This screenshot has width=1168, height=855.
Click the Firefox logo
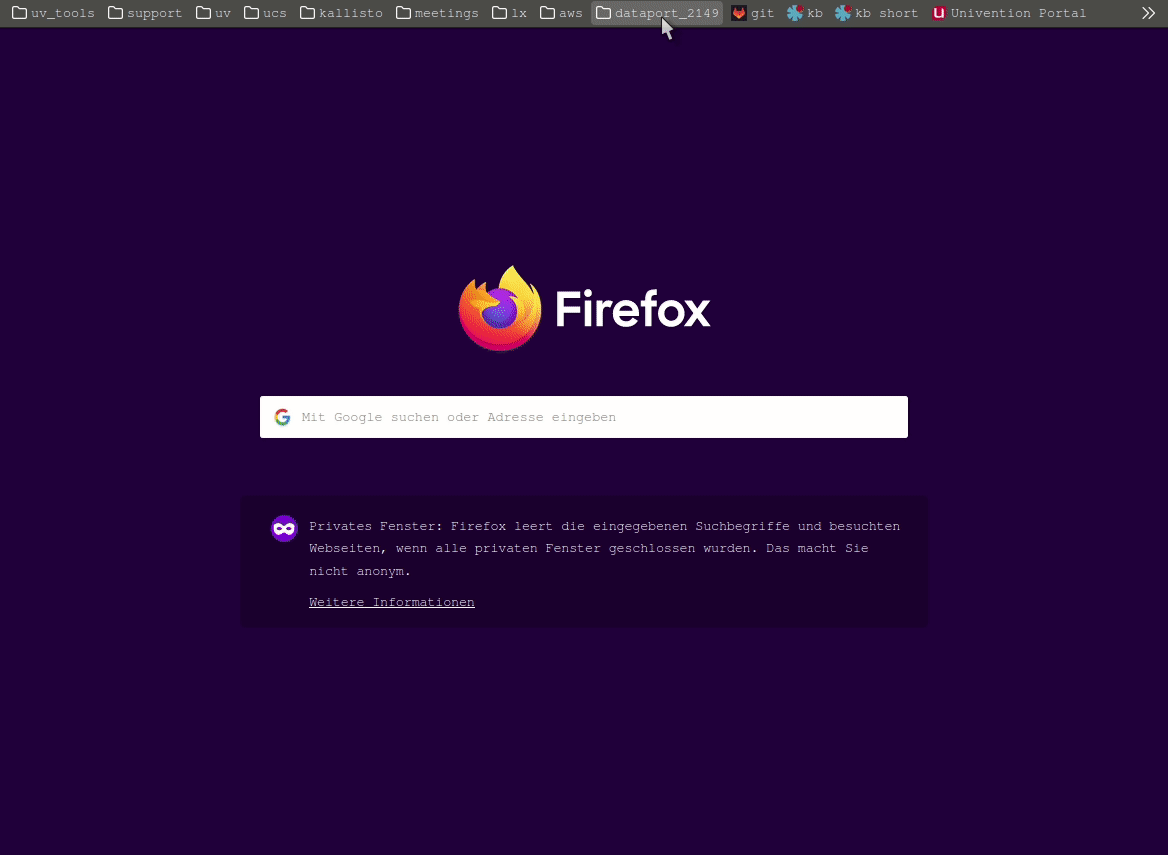[500, 308]
